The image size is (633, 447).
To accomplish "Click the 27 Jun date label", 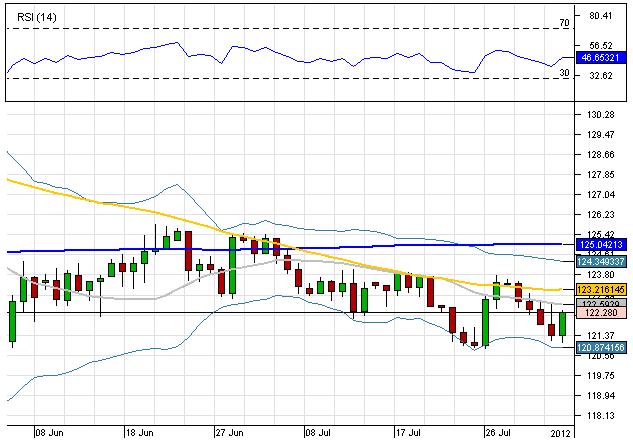I will pyautogui.click(x=230, y=435).
